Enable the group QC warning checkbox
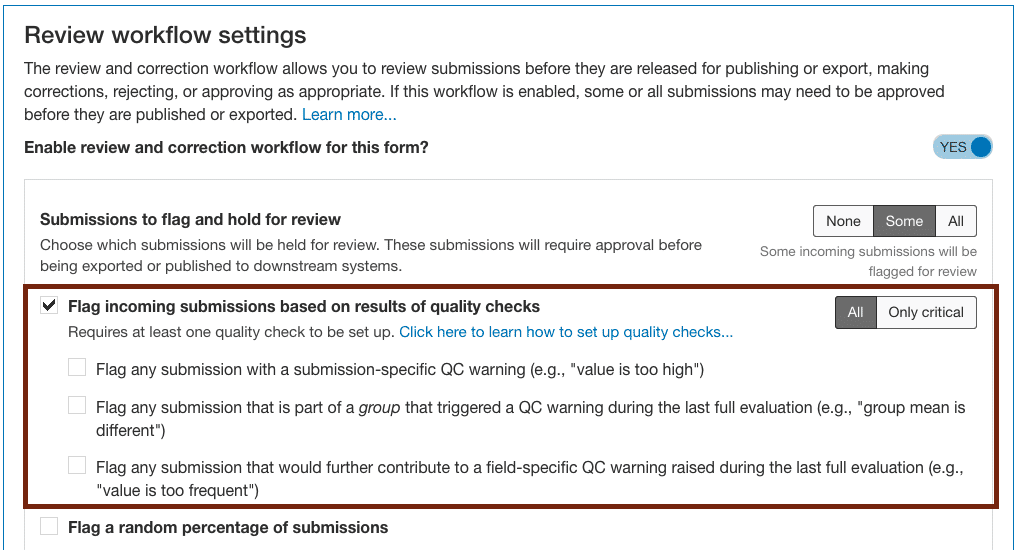 click(77, 405)
